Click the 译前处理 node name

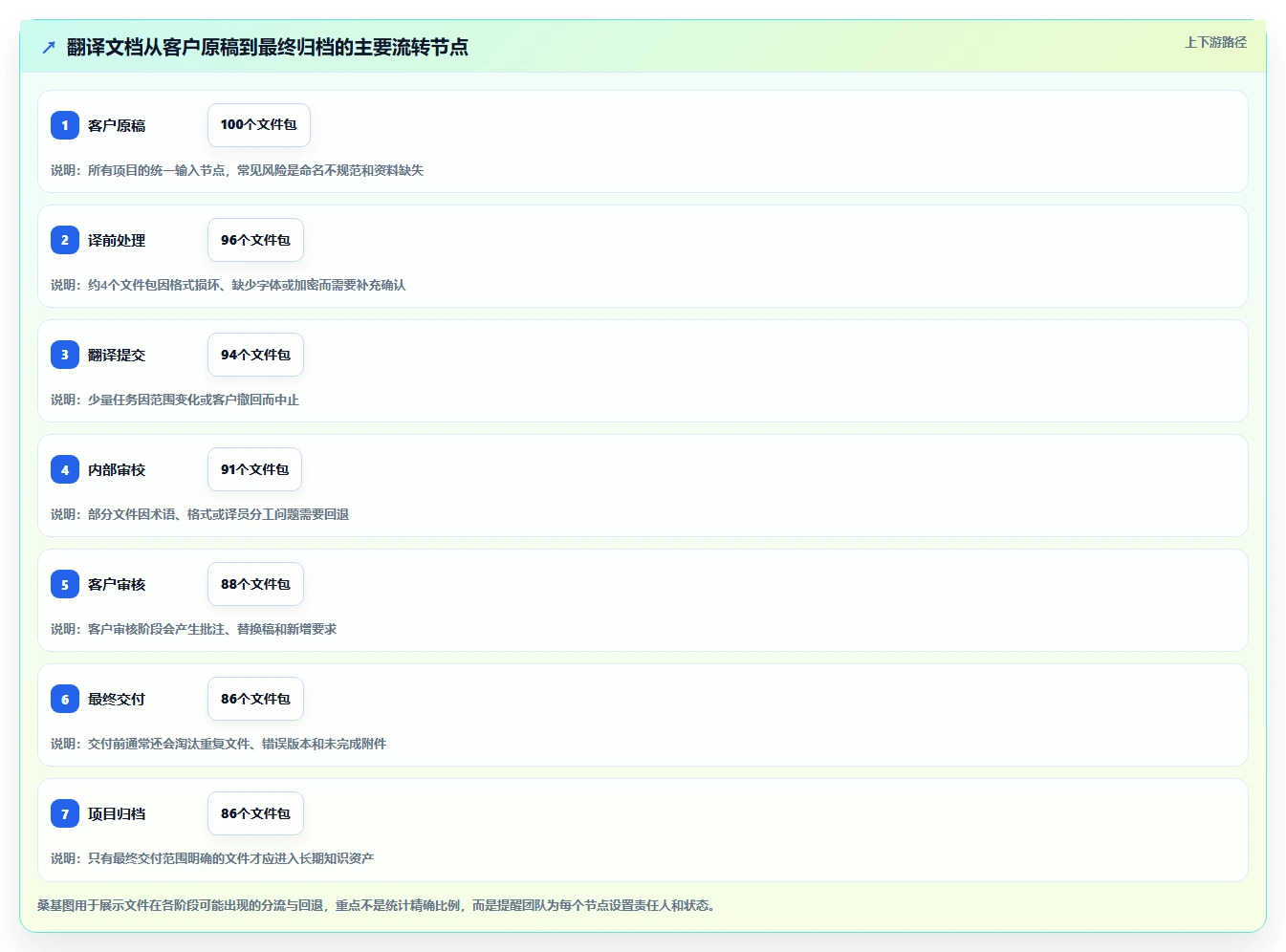tap(117, 240)
